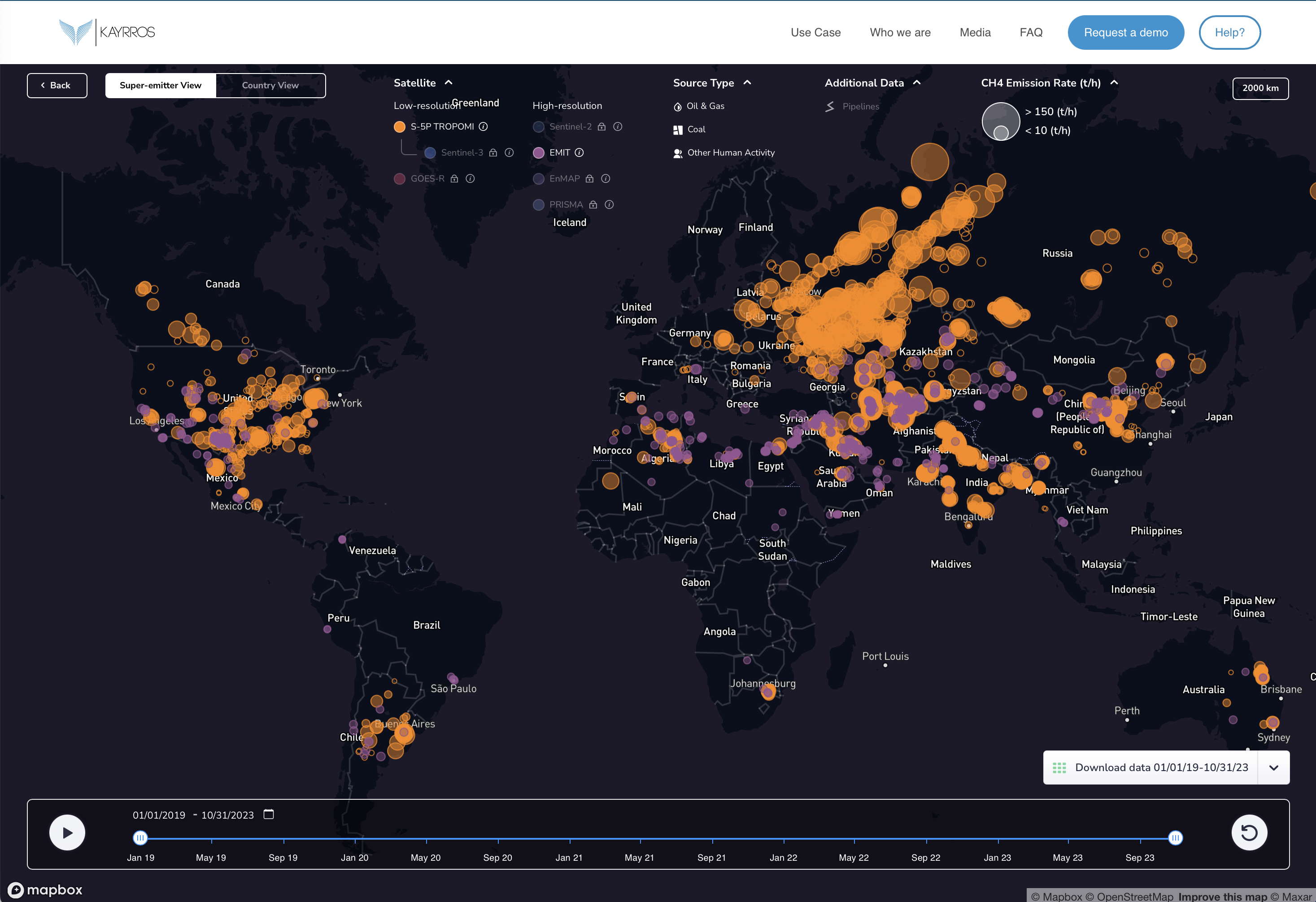Viewport: 1316px width, 902px height.
Task: Click the end-date timeline slider handle
Action: [1176, 838]
